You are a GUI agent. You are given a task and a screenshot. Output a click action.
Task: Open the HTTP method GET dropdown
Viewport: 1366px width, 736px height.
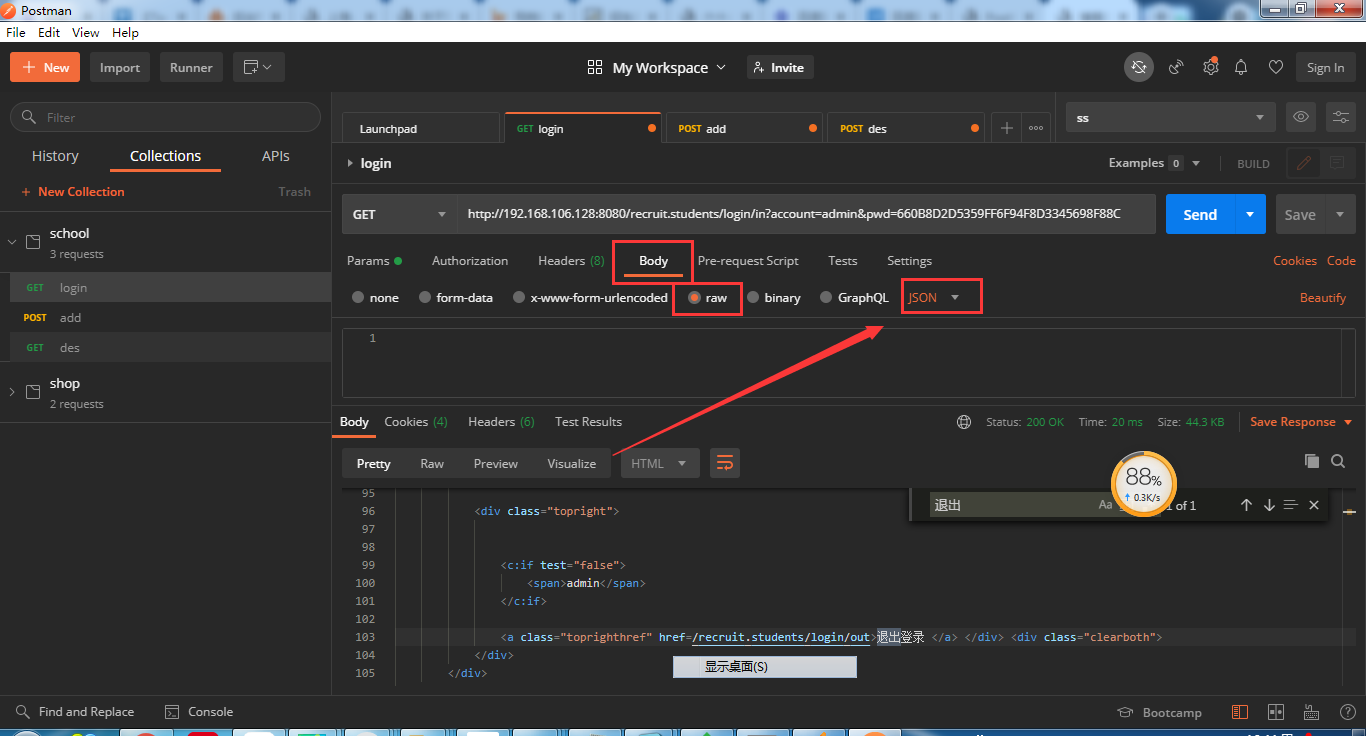click(400, 214)
